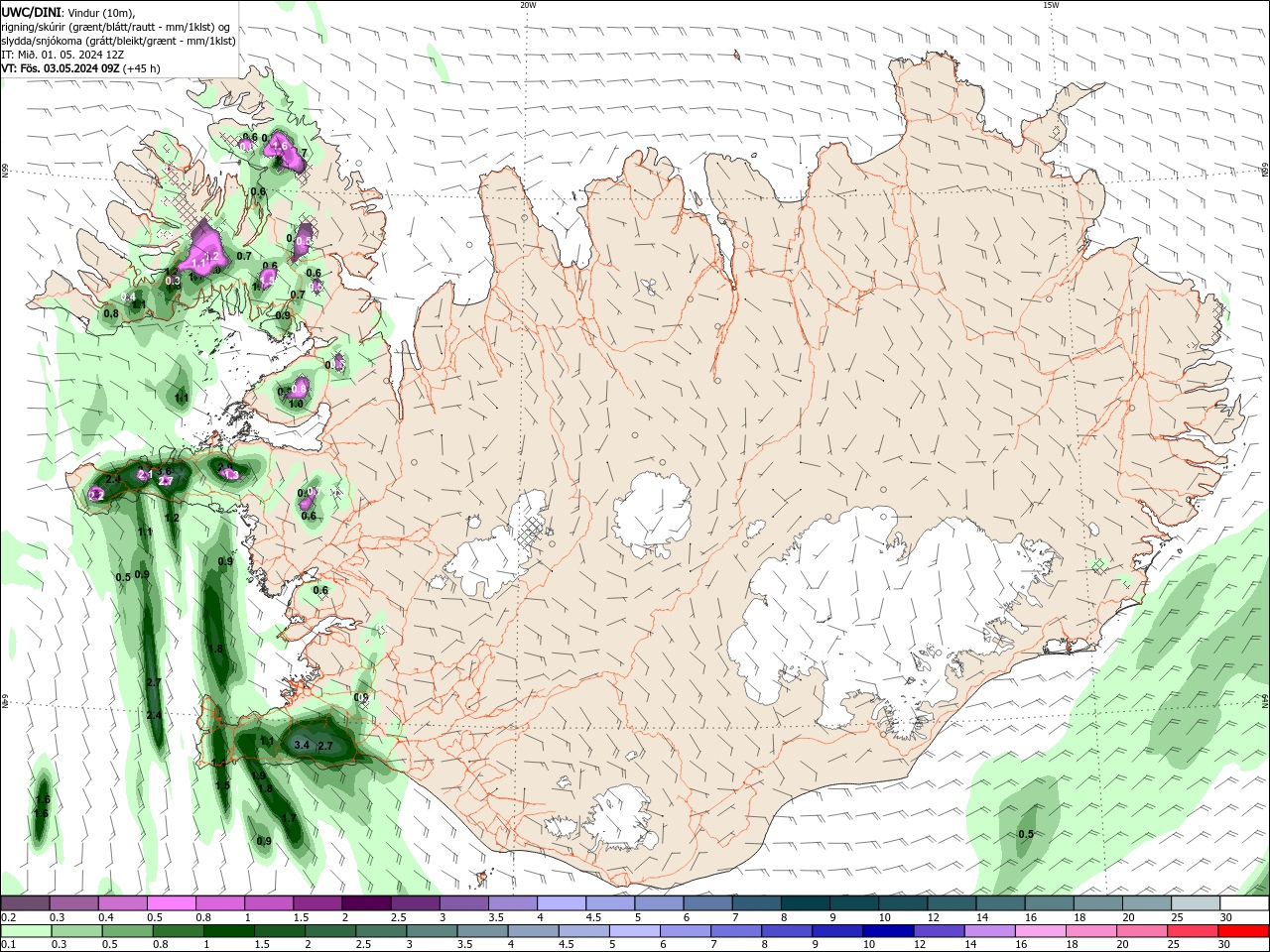The width and height of the screenshot is (1270, 952).
Task: Pick the crimson rain swatch labeled 25
Action: click(1194, 931)
